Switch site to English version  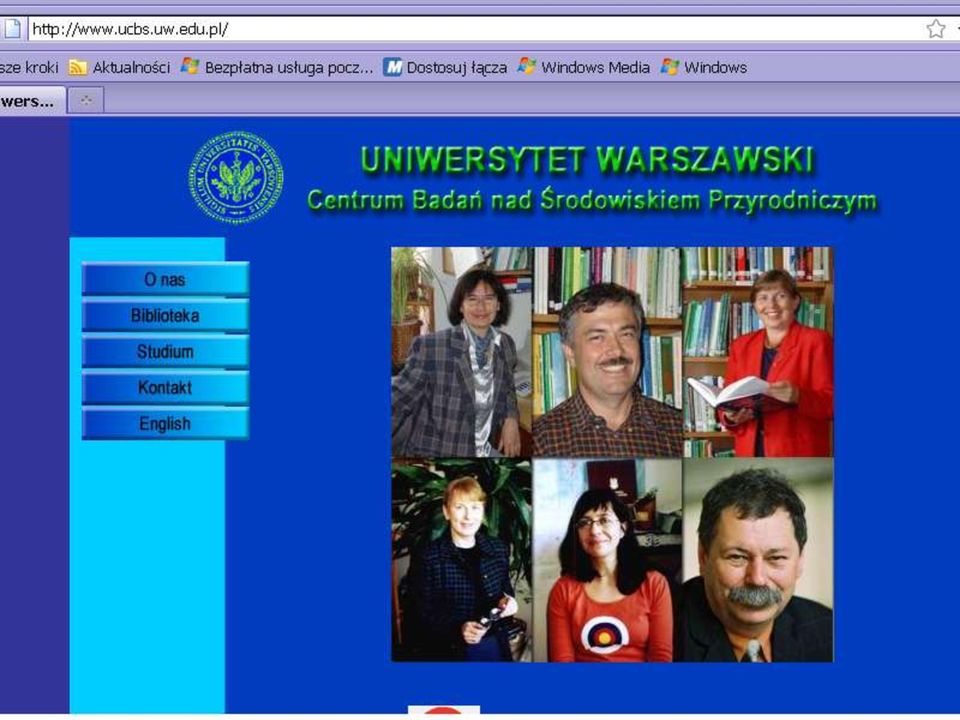[x=165, y=424]
